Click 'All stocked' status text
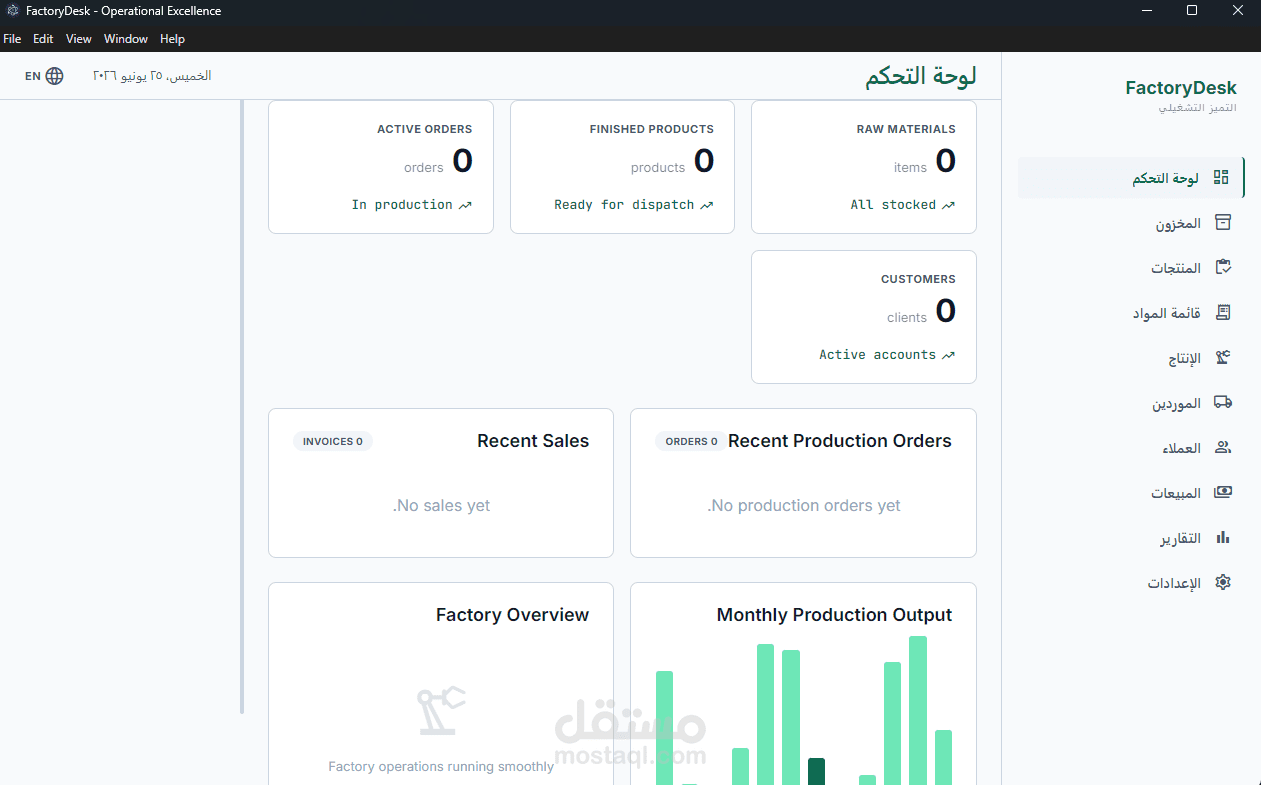The width and height of the screenshot is (1261, 785). point(893,205)
